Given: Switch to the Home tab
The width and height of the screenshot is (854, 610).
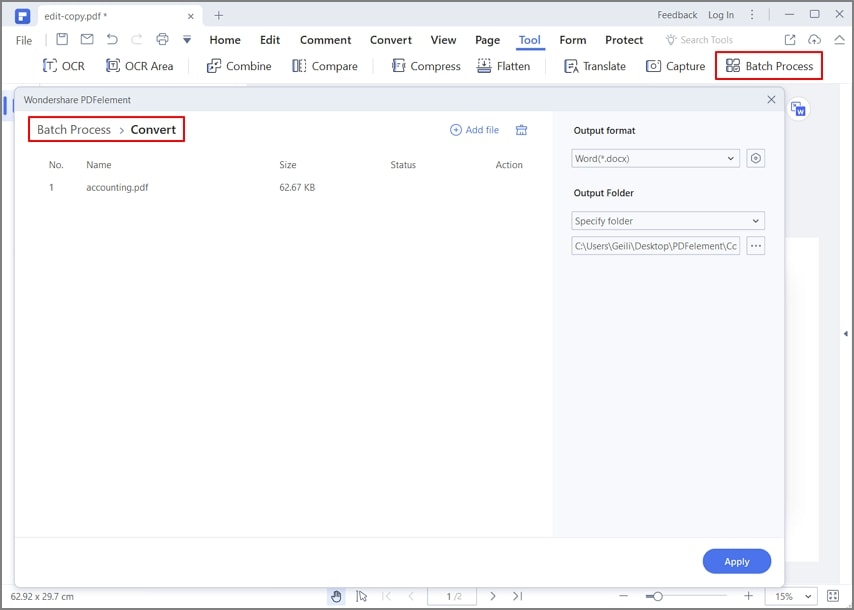Looking at the screenshot, I should 225,40.
